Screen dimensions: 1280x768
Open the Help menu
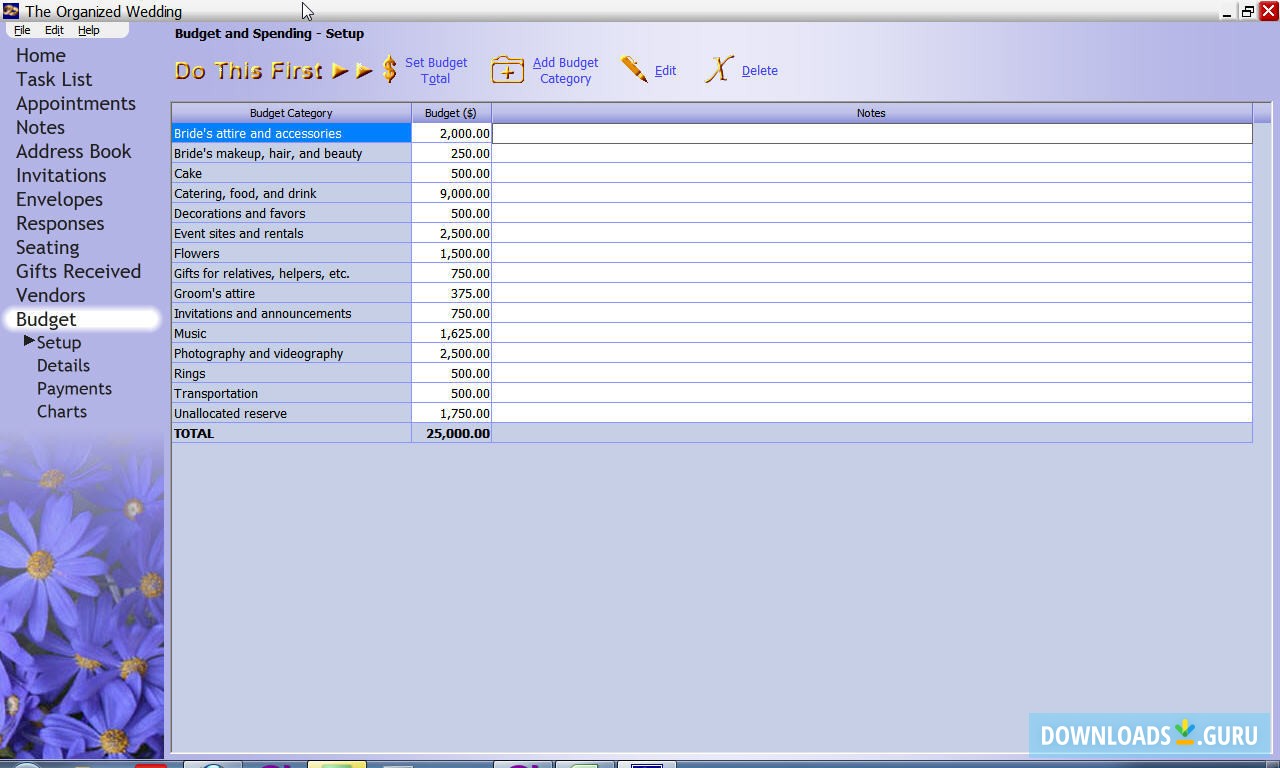[89, 30]
